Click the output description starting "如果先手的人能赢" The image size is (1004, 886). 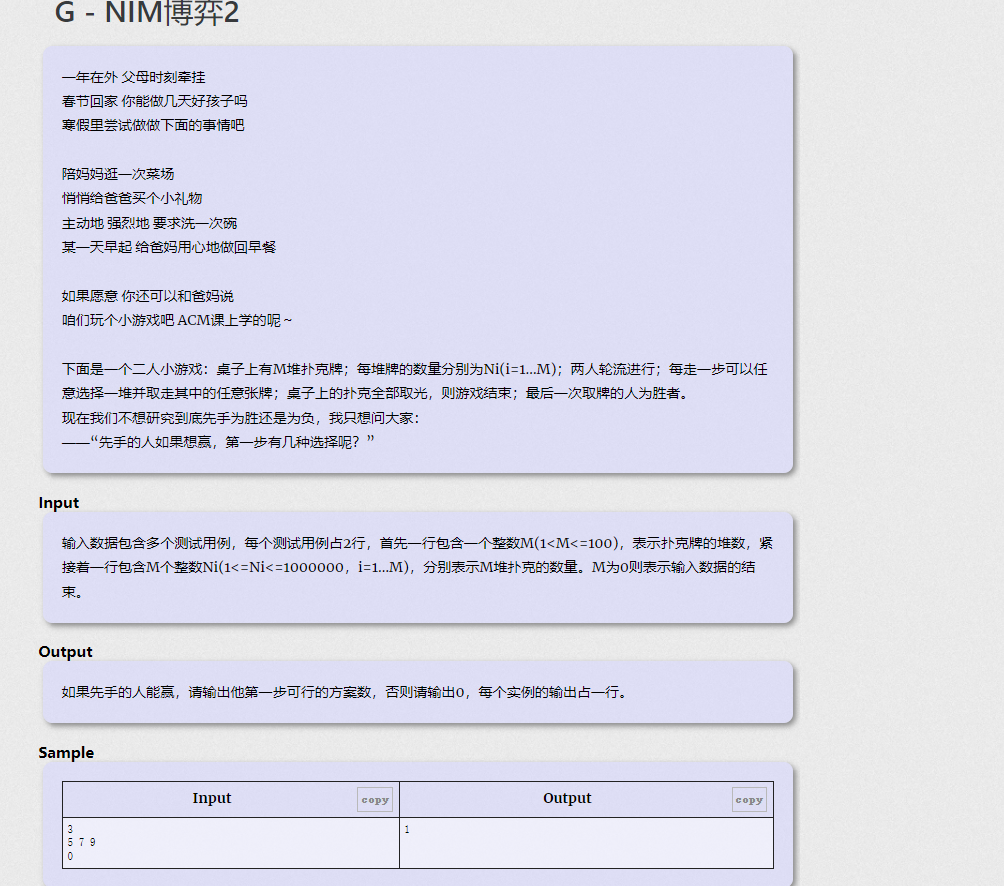tap(345, 692)
